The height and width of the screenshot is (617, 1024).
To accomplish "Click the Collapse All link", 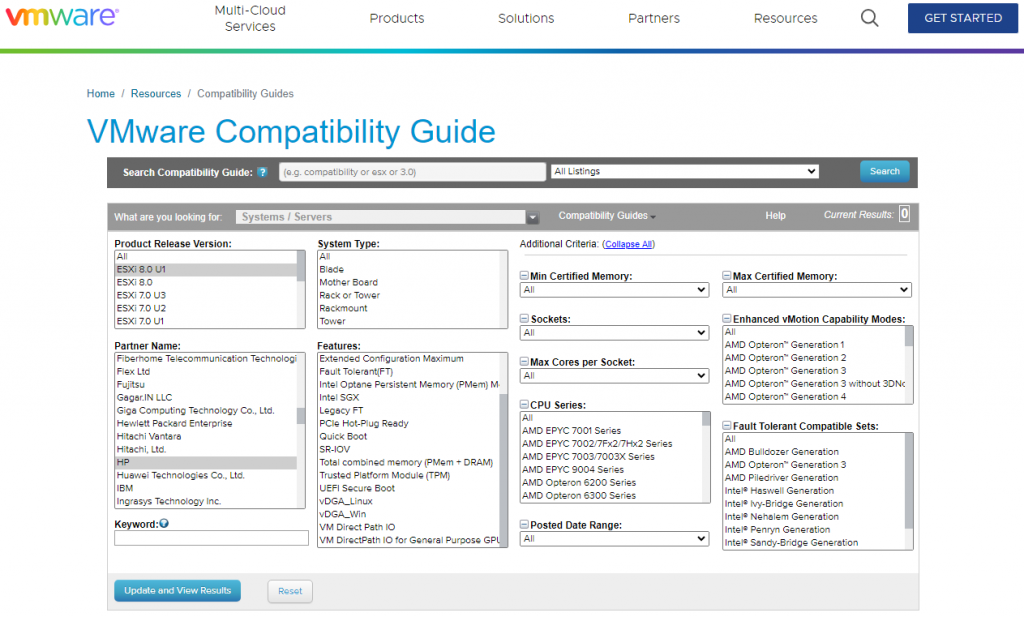I will [x=628, y=244].
